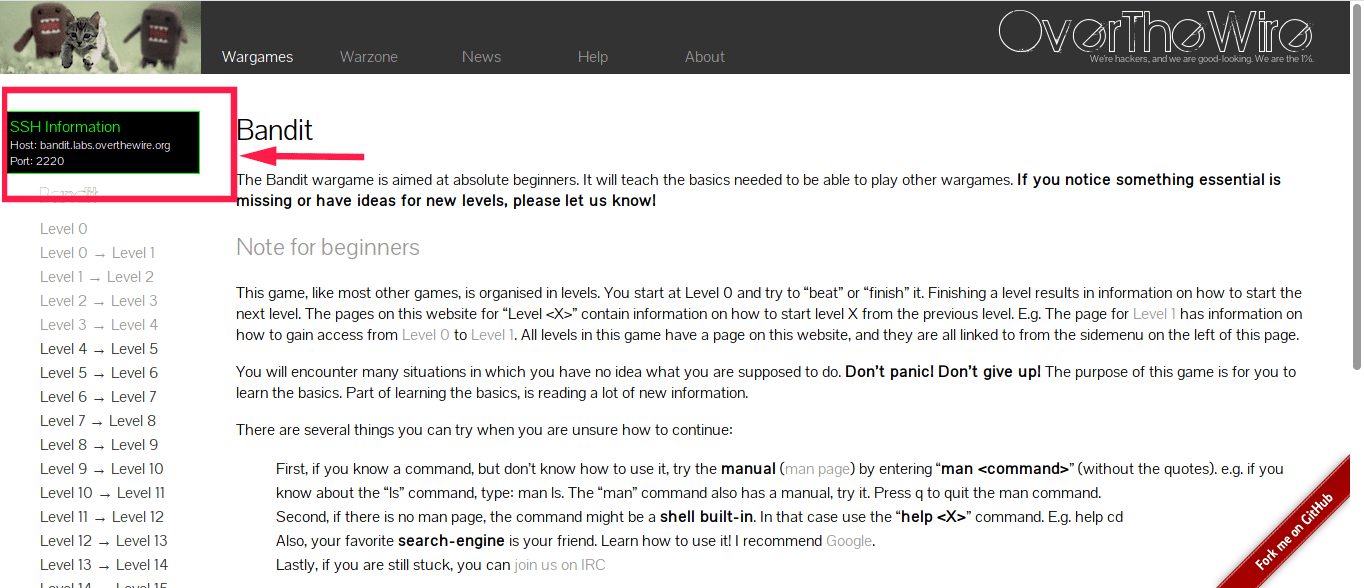Screen dimensions: 1364x588
Task: Open the Wargames menu
Action: click(257, 57)
